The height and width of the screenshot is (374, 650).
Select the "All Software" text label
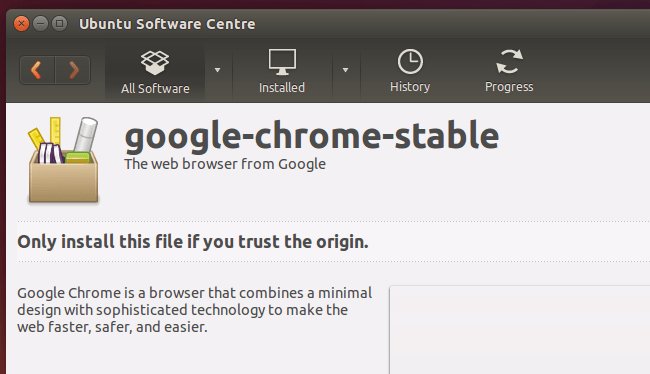155,88
